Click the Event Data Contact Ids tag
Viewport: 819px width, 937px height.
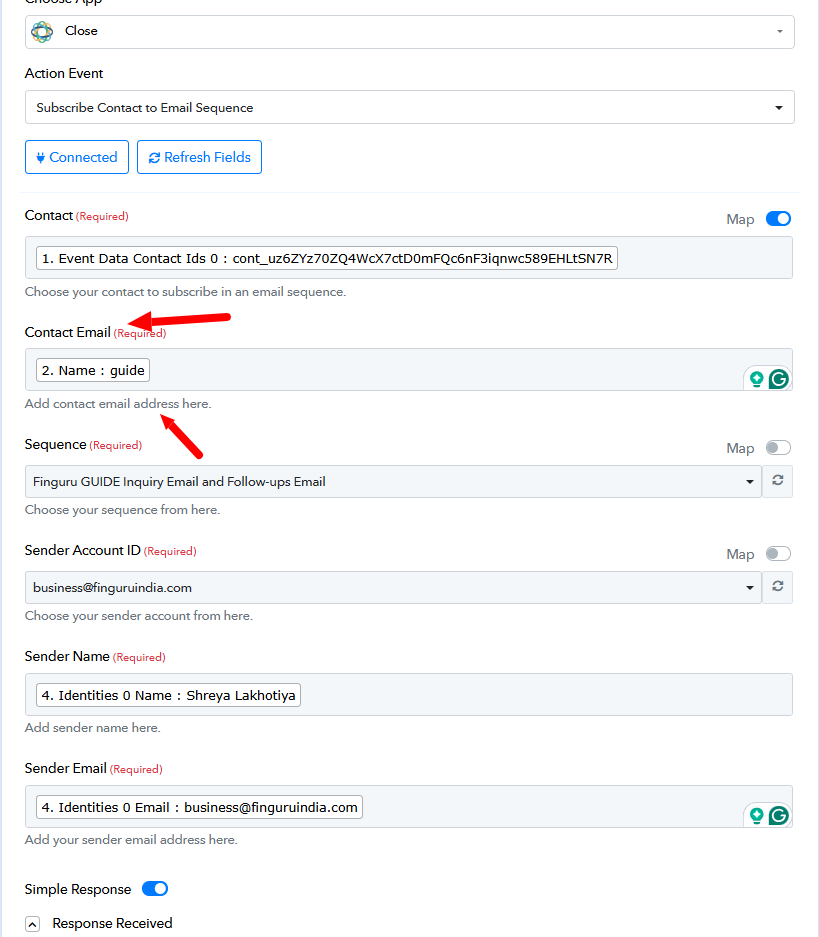coord(327,258)
